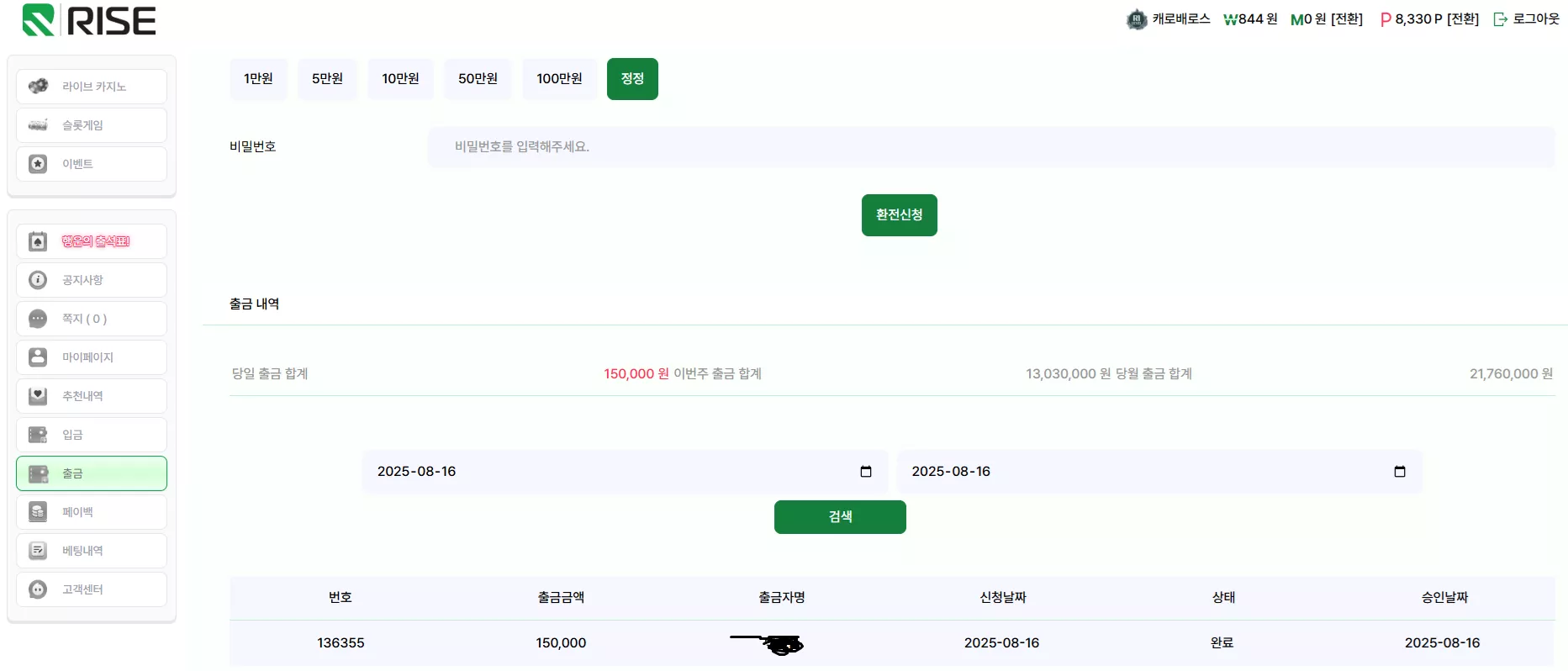Open the 베팅내역 menu item
The width and height of the screenshot is (1568, 671).
click(92, 551)
